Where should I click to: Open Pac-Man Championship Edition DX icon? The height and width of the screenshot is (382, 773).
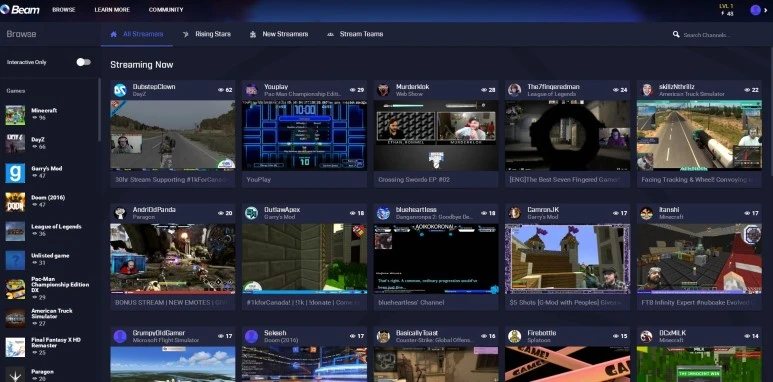point(15,289)
